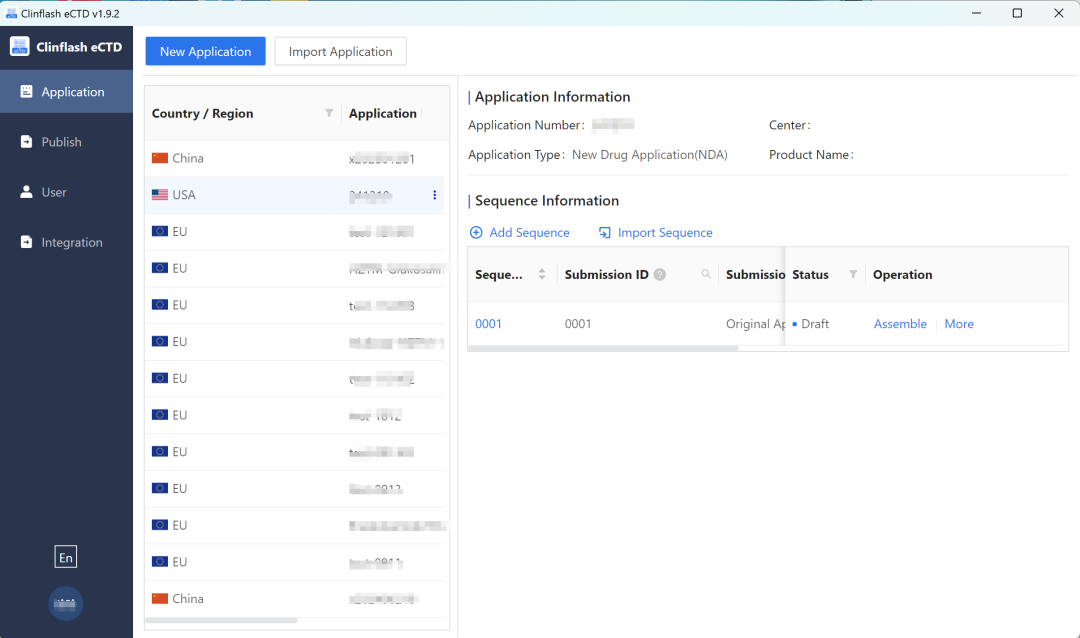The width and height of the screenshot is (1080, 638).
Task: Open the Application sidebar tab
Action: 66,92
